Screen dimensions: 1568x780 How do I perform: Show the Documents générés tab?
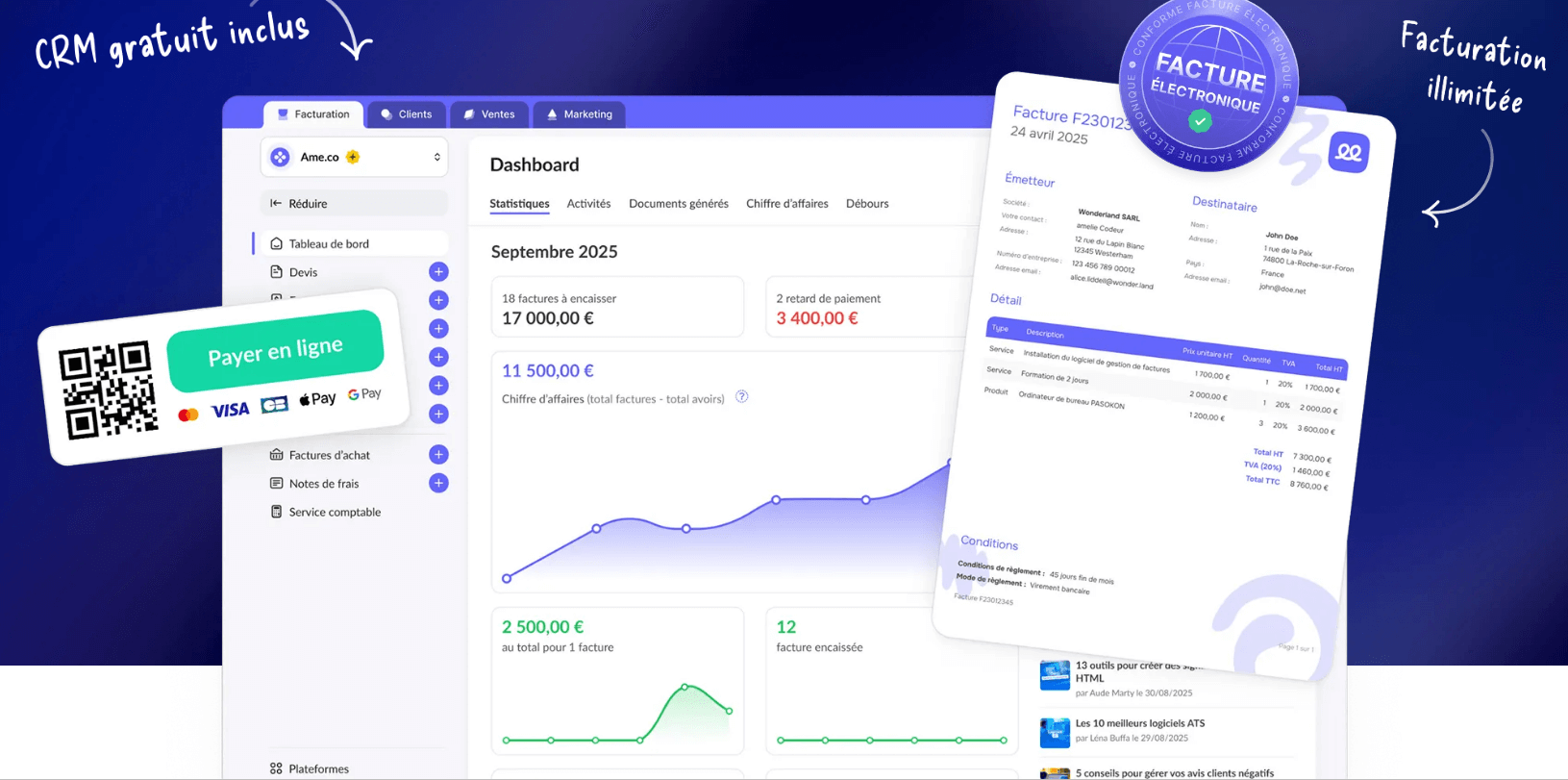678,204
